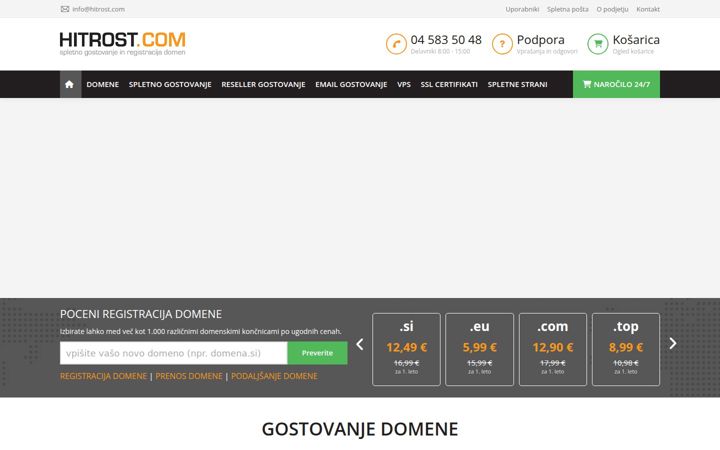
Task: Open SSL certifikati page
Action: click(449, 84)
